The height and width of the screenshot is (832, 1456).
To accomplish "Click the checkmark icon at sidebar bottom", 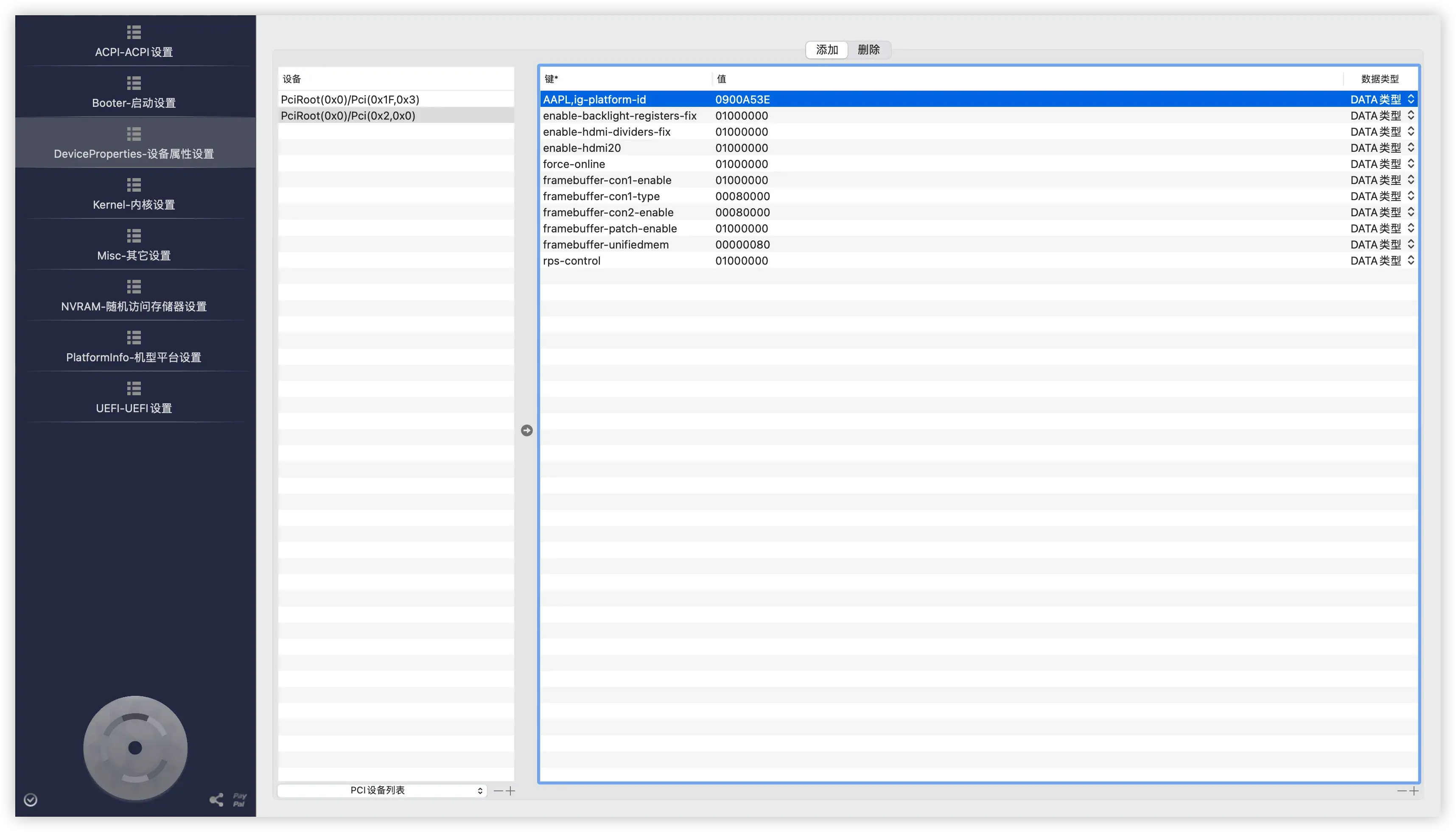I will coord(31,799).
